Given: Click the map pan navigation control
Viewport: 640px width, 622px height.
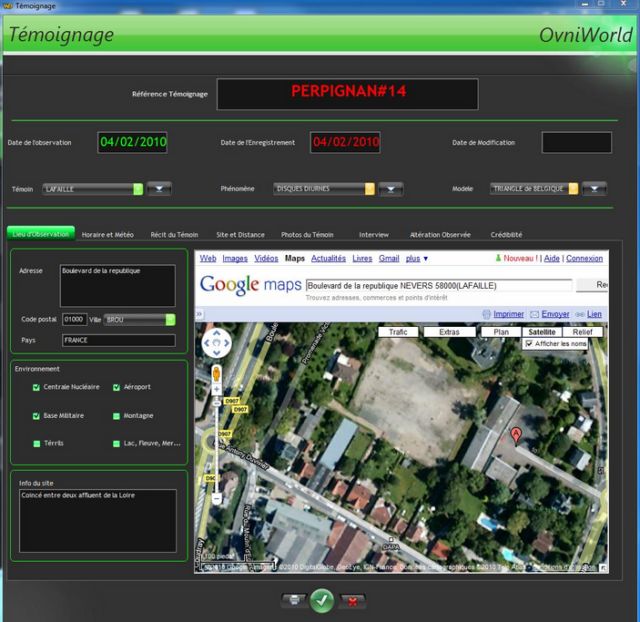Looking at the screenshot, I should coord(216,343).
